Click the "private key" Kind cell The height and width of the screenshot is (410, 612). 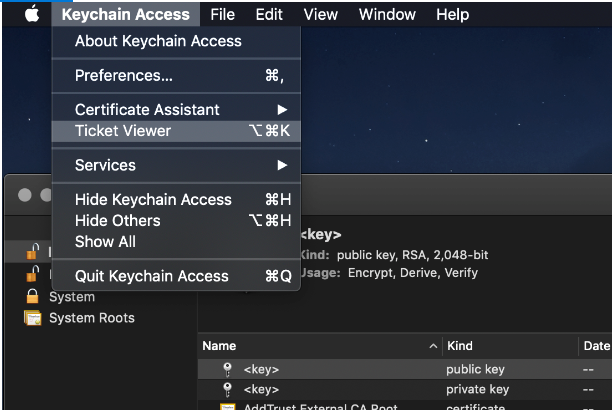(x=477, y=390)
